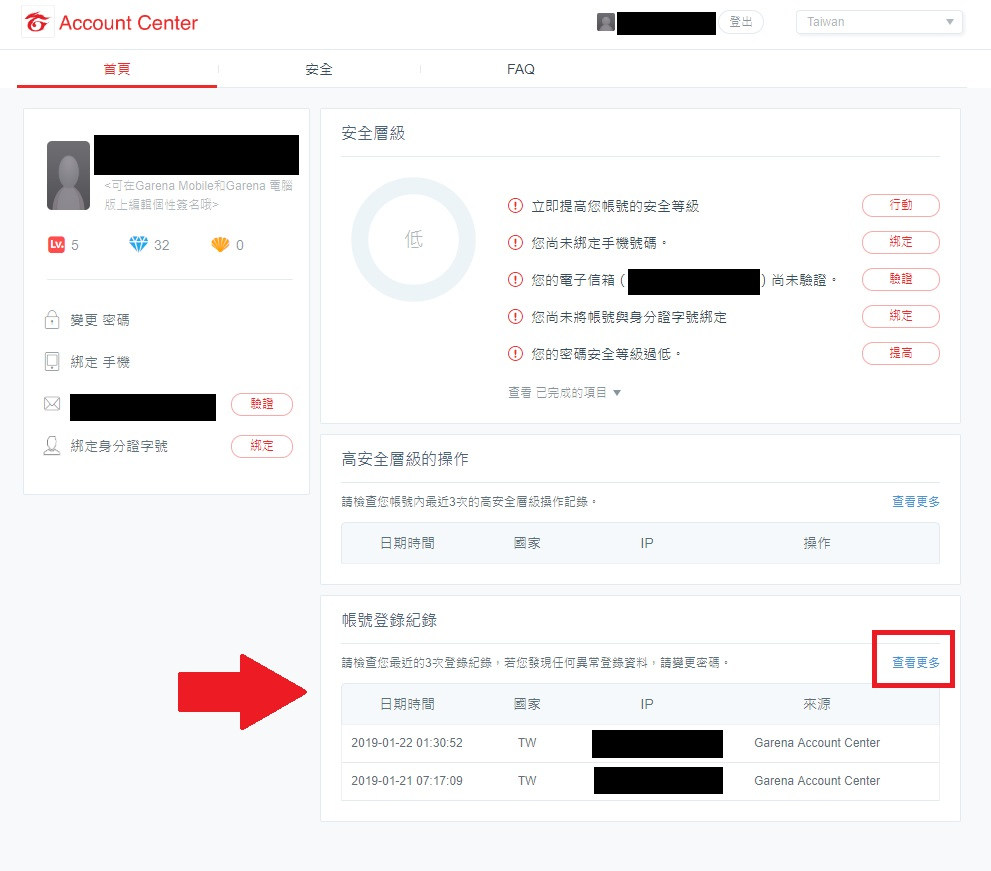Click the lock icon beside 變更密碼

pos(52,320)
